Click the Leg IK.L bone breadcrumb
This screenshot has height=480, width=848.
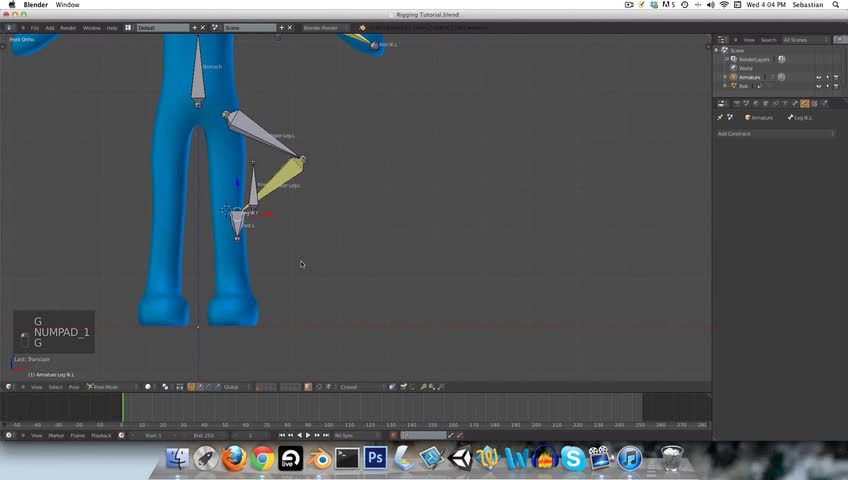(800, 117)
